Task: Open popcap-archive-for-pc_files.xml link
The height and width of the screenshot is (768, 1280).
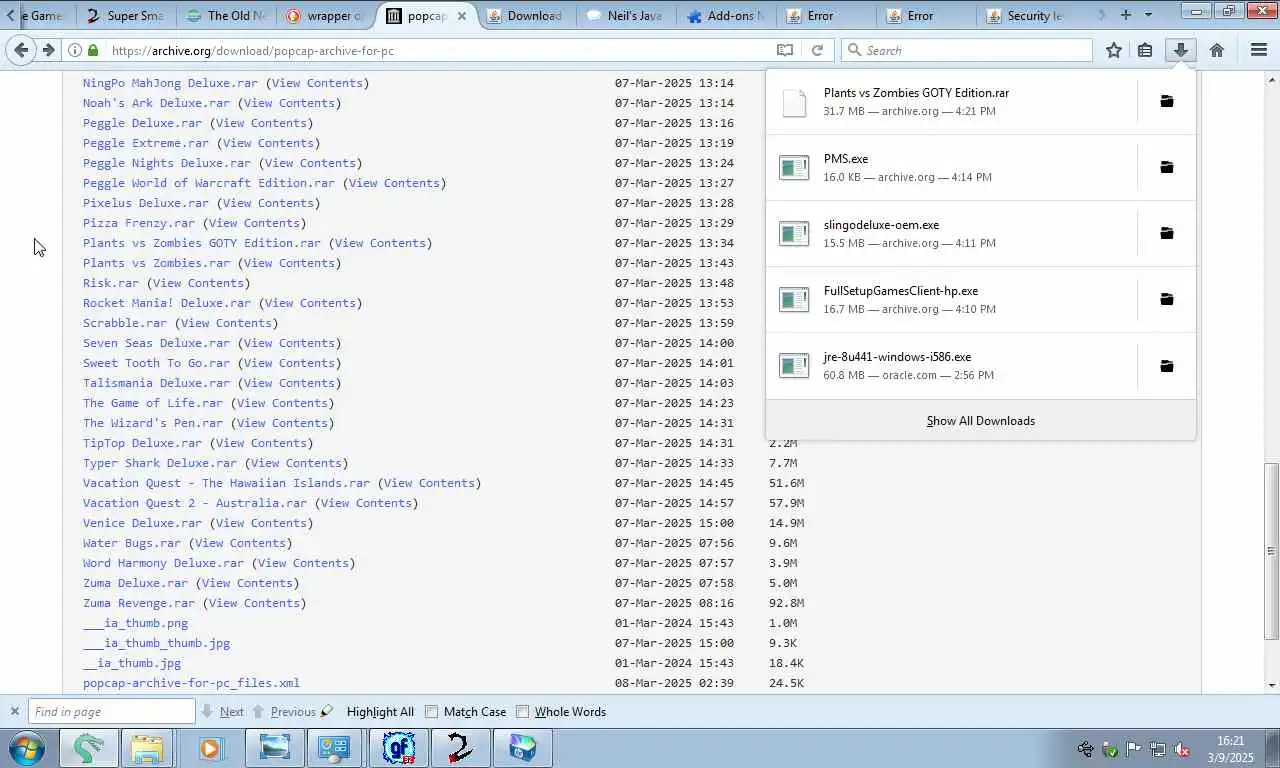Action: click(191, 683)
